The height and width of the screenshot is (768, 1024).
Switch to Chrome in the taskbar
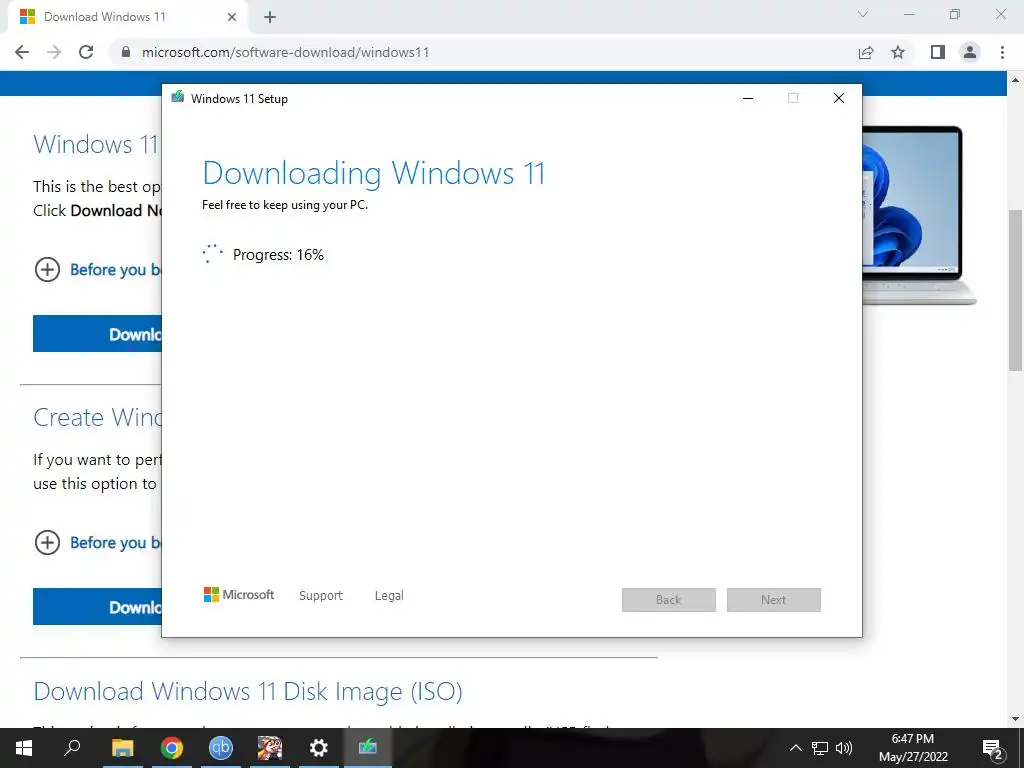[172, 748]
